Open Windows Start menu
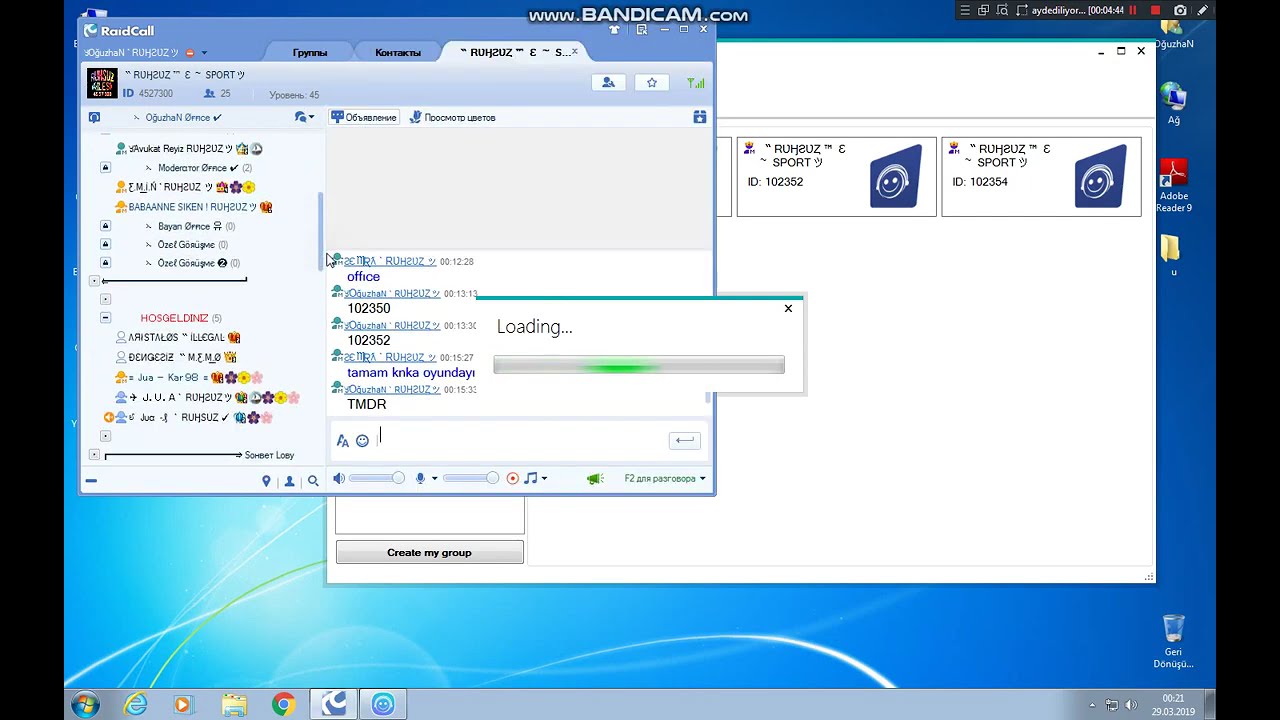This screenshot has width=1280, height=720. 85,705
